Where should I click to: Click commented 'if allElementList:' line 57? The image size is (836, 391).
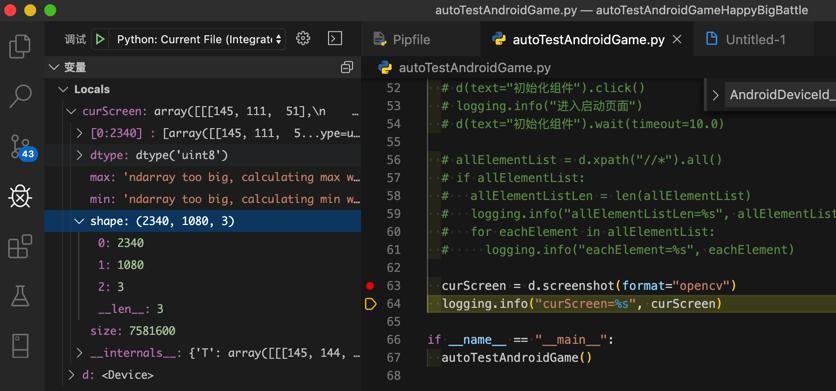coord(513,178)
